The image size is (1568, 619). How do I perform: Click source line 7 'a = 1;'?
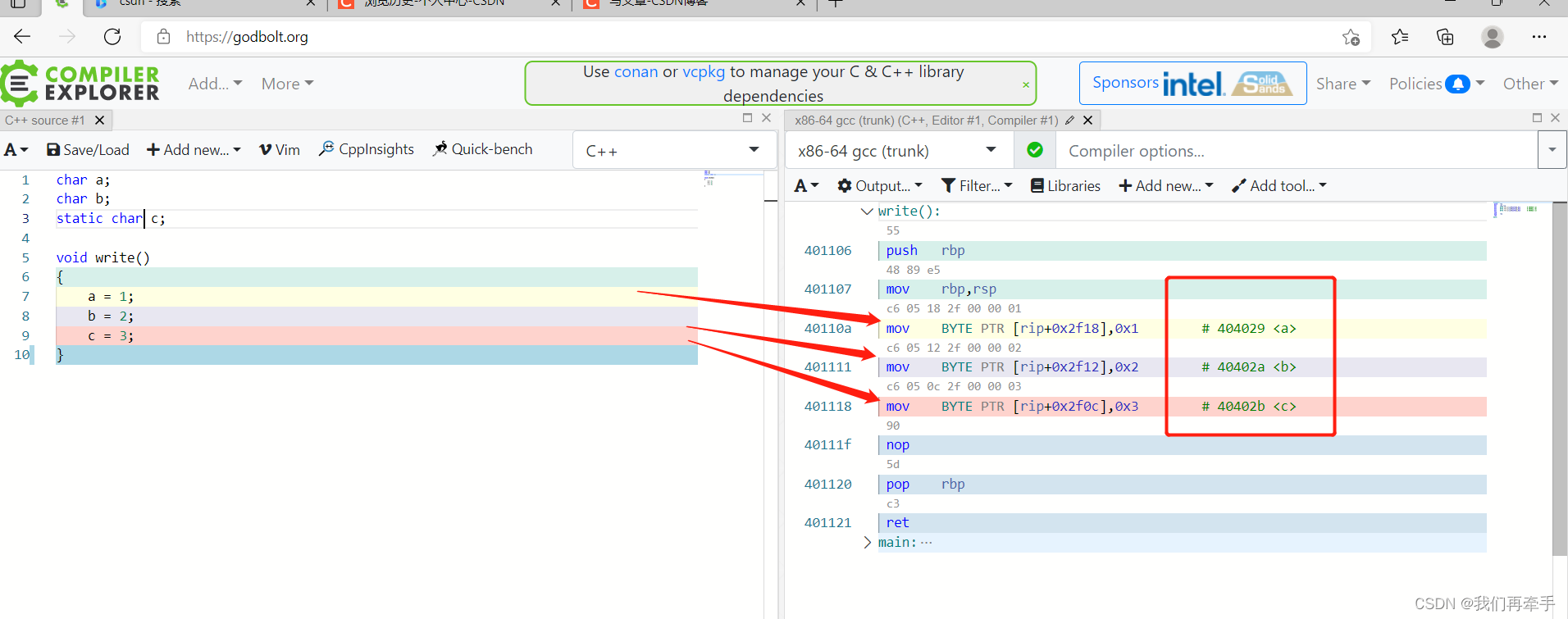tap(376, 296)
